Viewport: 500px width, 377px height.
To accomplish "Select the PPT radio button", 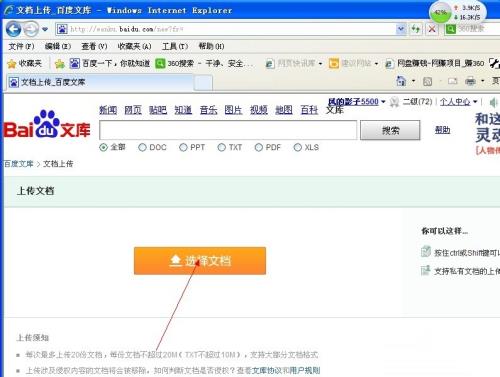I will tap(183, 147).
